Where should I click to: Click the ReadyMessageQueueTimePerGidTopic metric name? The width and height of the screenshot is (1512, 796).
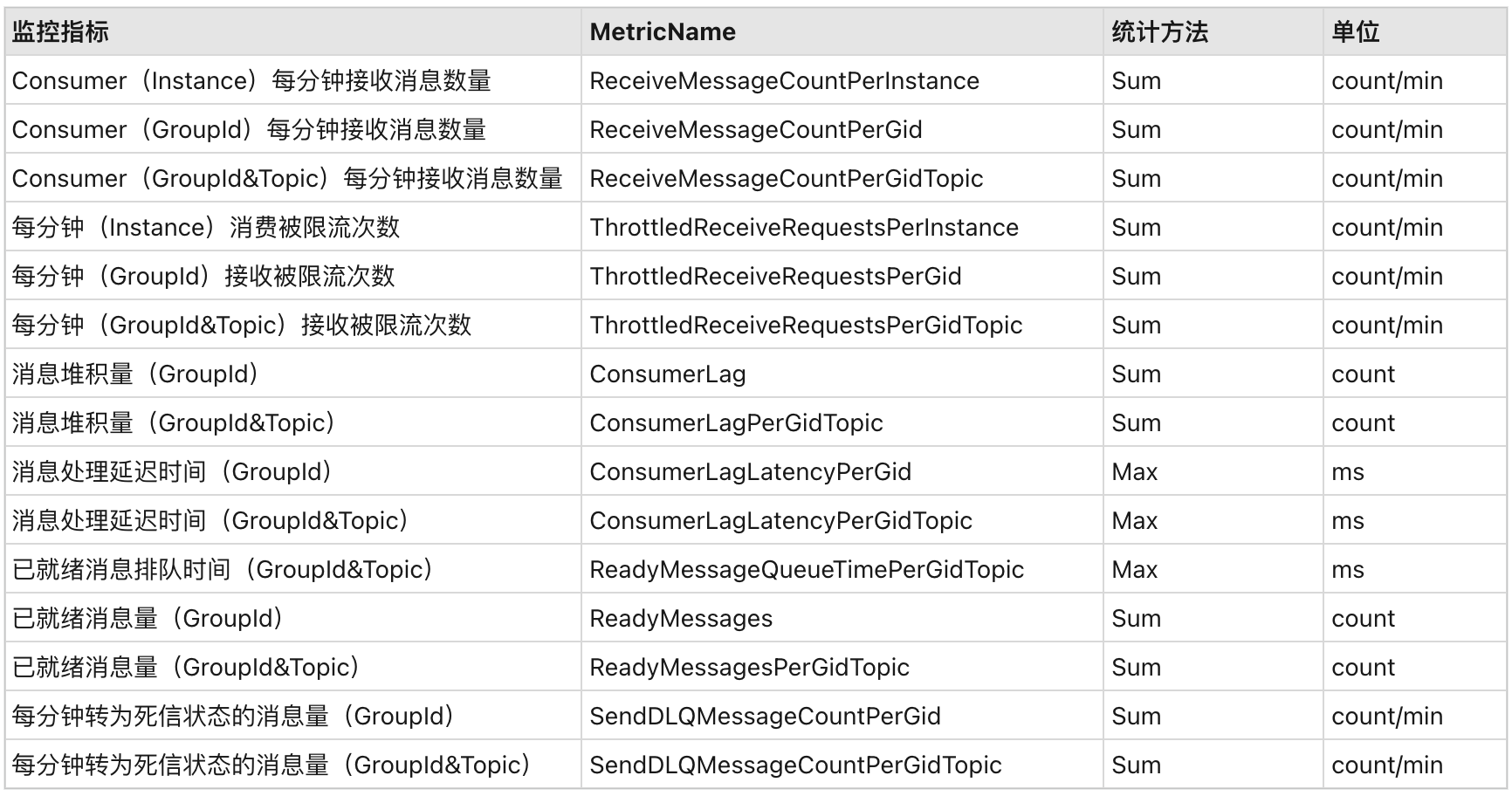[806, 570]
